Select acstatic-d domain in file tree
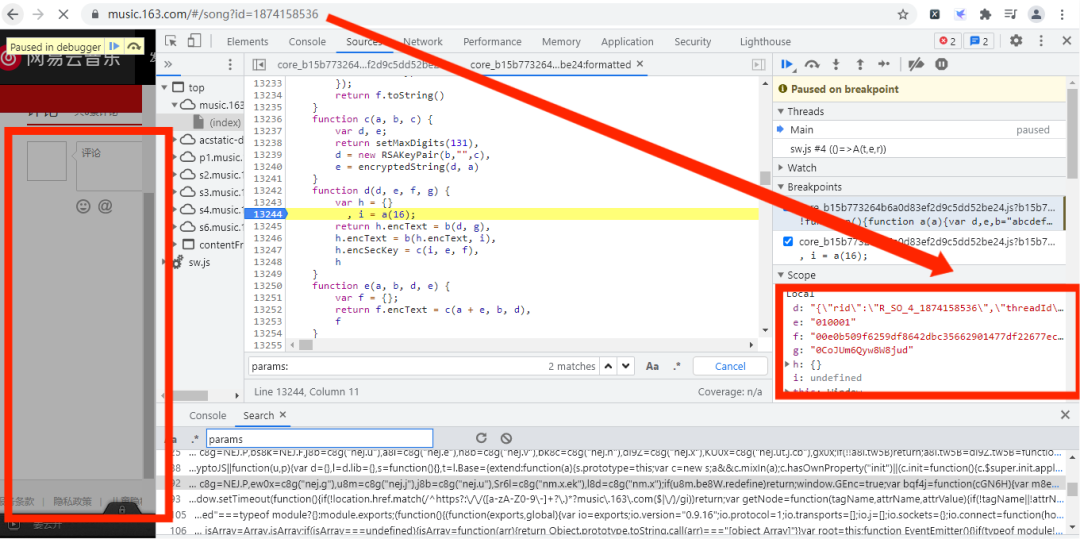The width and height of the screenshot is (1080, 539). (x=221, y=140)
